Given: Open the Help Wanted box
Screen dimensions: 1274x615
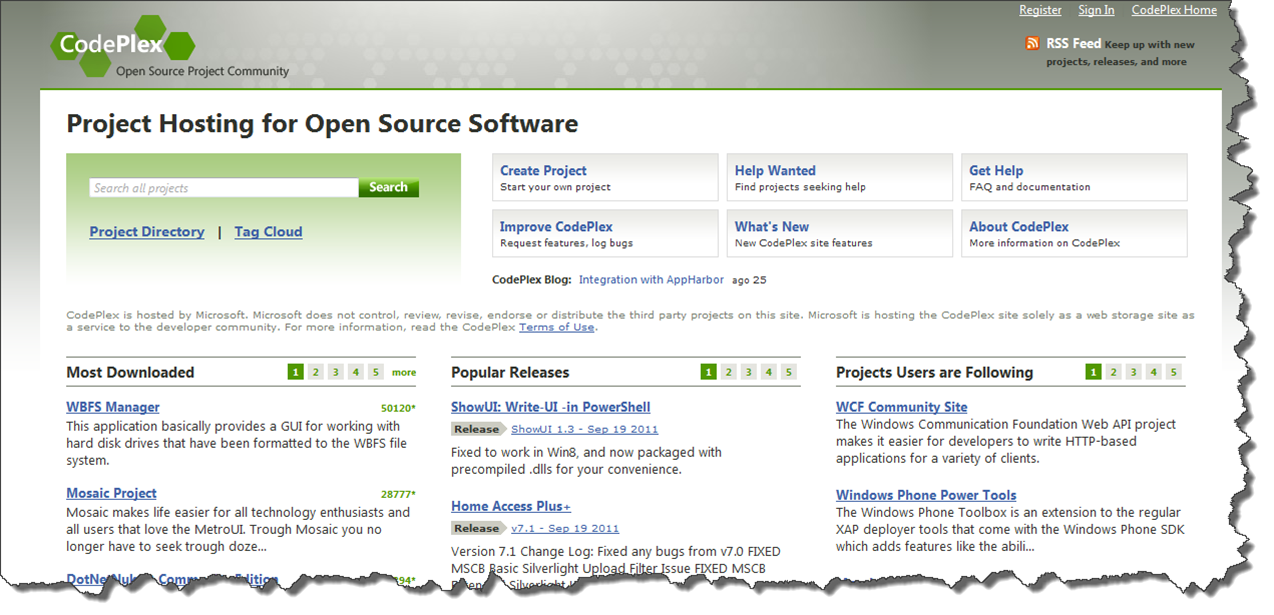Looking at the screenshot, I should pyautogui.click(x=840, y=177).
